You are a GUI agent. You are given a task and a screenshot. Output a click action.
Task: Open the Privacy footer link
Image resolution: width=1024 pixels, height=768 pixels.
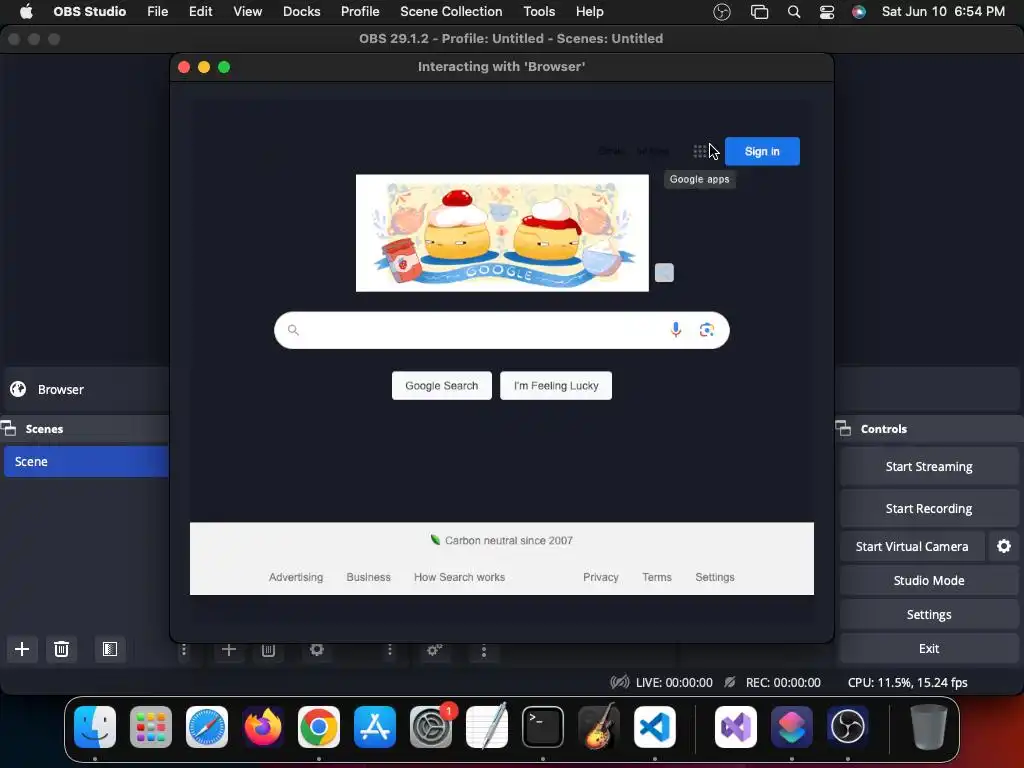[601, 577]
